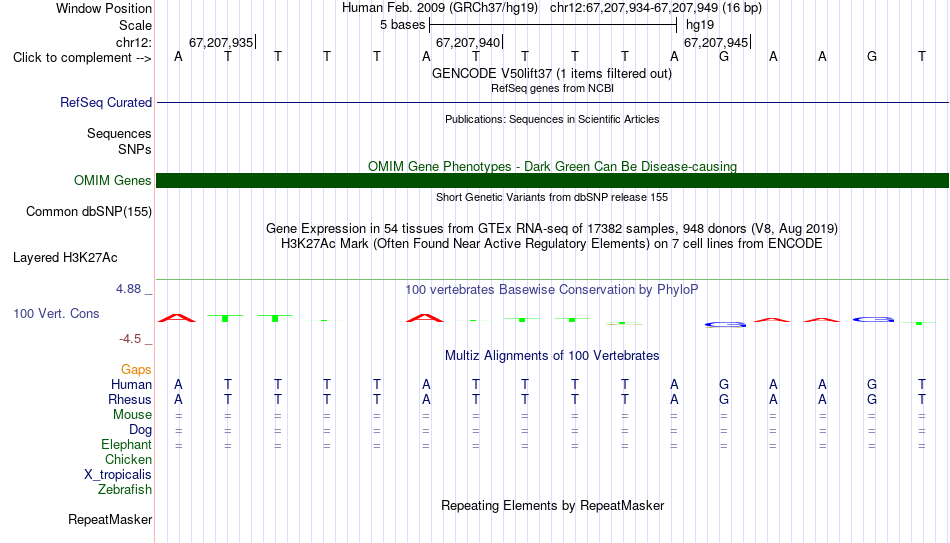Screen dimensions: 950x543
Task: Click the -4.5 PhyloP lower scale value
Action: pyautogui.click(x=130, y=339)
